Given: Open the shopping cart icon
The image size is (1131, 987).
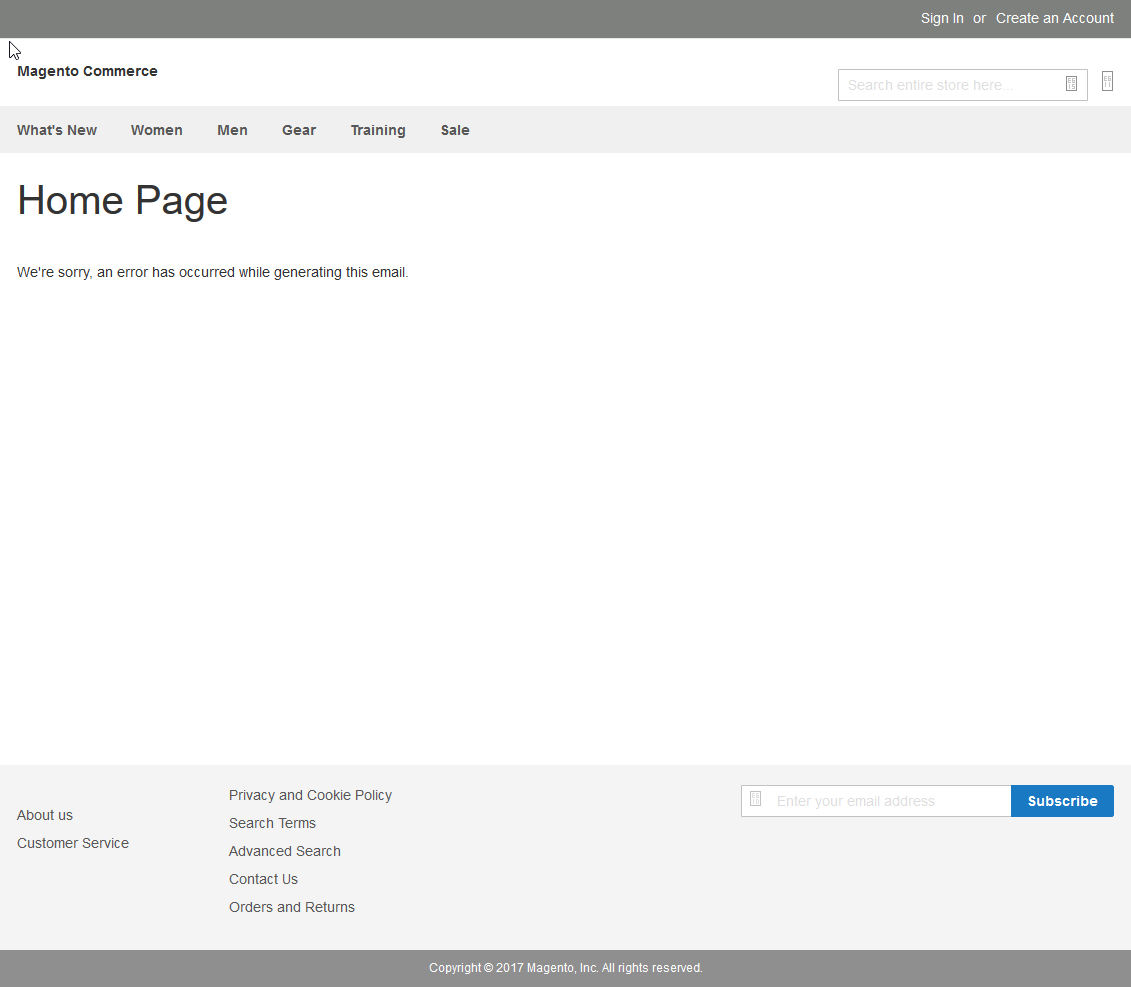Looking at the screenshot, I should [x=1107, y=81].
